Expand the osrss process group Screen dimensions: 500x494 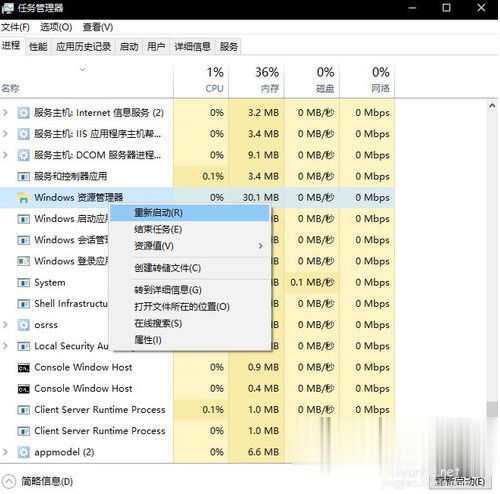[x=5, y=325]
